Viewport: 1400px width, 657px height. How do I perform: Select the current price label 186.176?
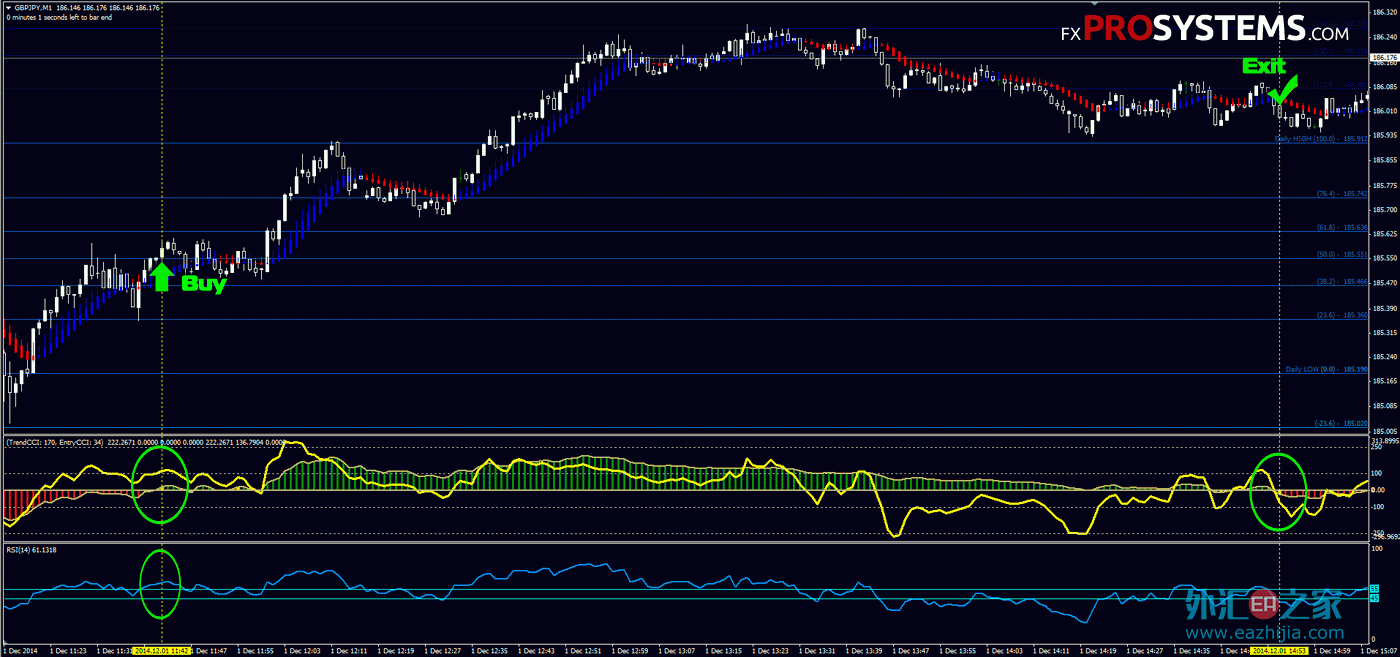point(1385,58)
